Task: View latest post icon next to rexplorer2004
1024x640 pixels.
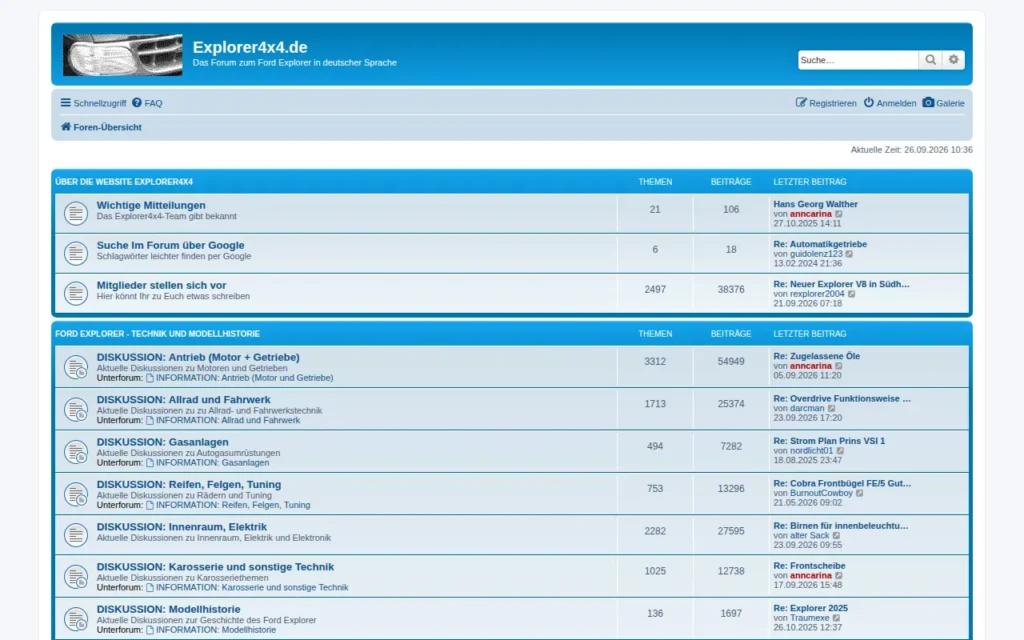Action: click(x=852, y=294)
